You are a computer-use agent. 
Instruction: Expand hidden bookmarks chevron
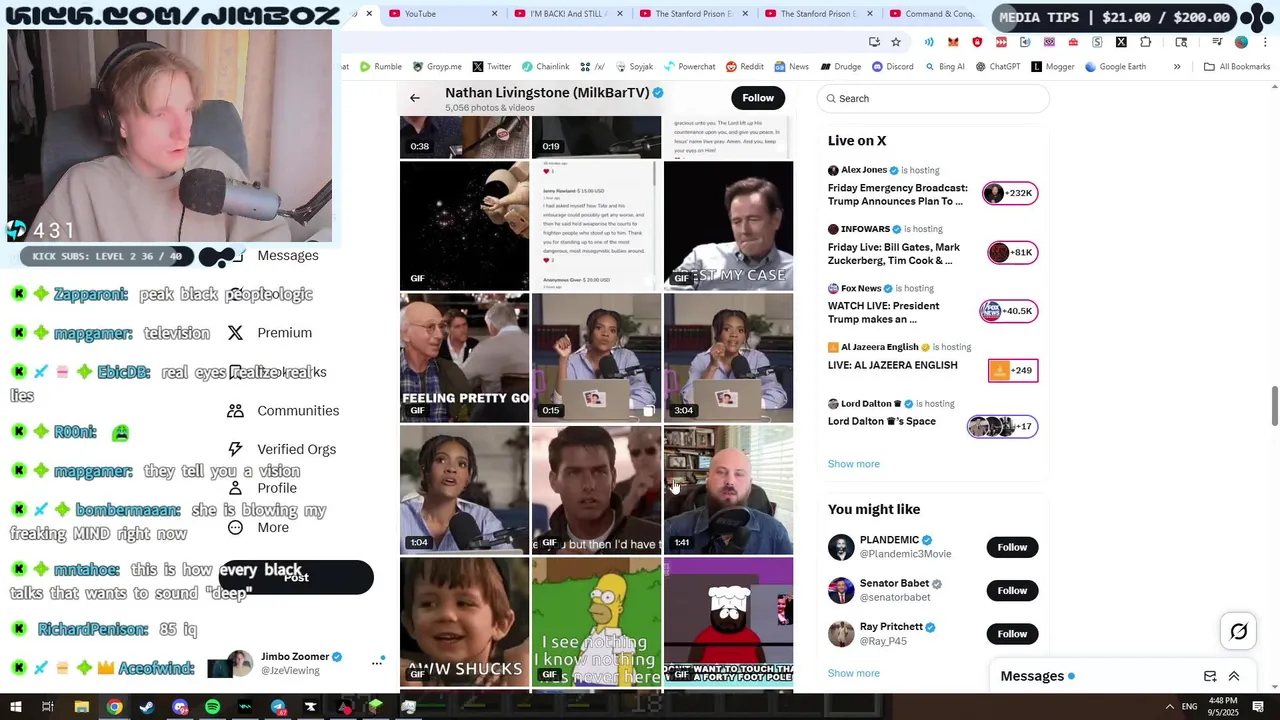(x=1177, y=67)
